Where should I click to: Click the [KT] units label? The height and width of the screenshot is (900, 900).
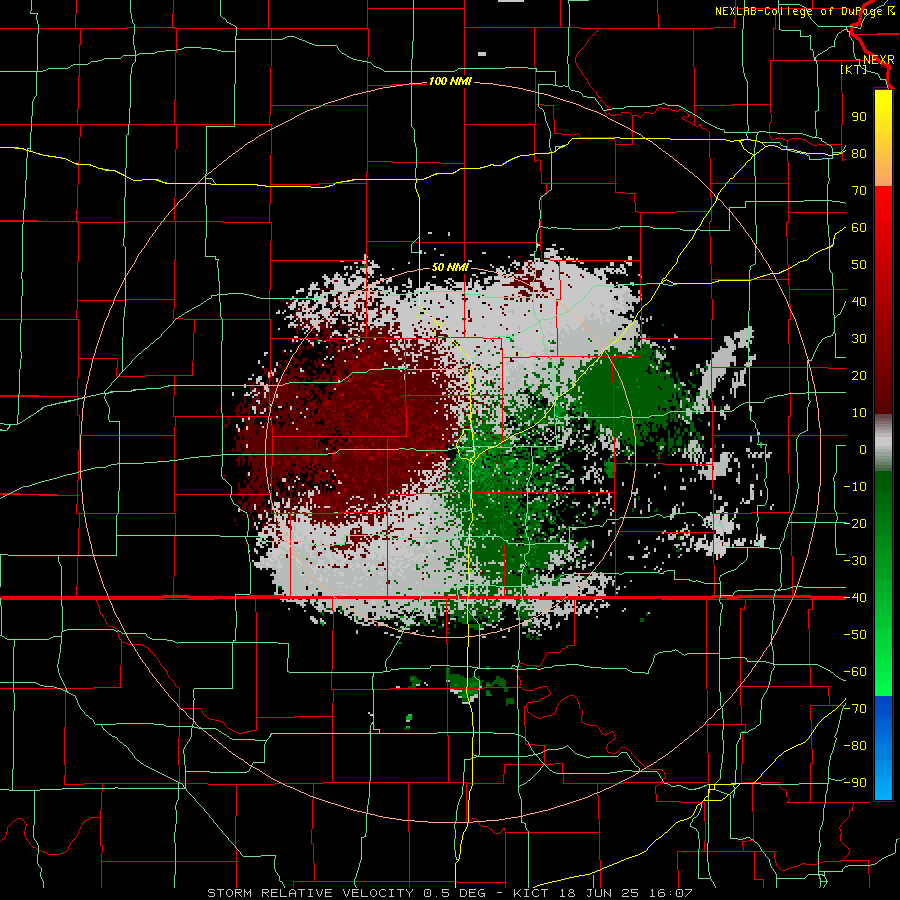pos(854,69)
